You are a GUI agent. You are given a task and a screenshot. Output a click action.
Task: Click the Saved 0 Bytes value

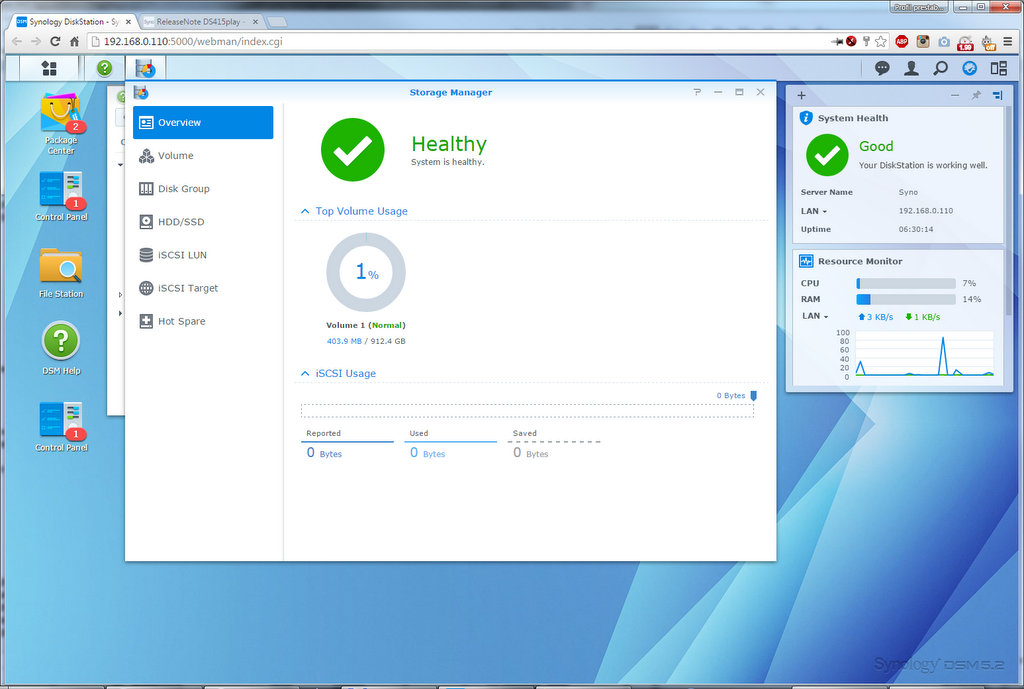[530, 453]
